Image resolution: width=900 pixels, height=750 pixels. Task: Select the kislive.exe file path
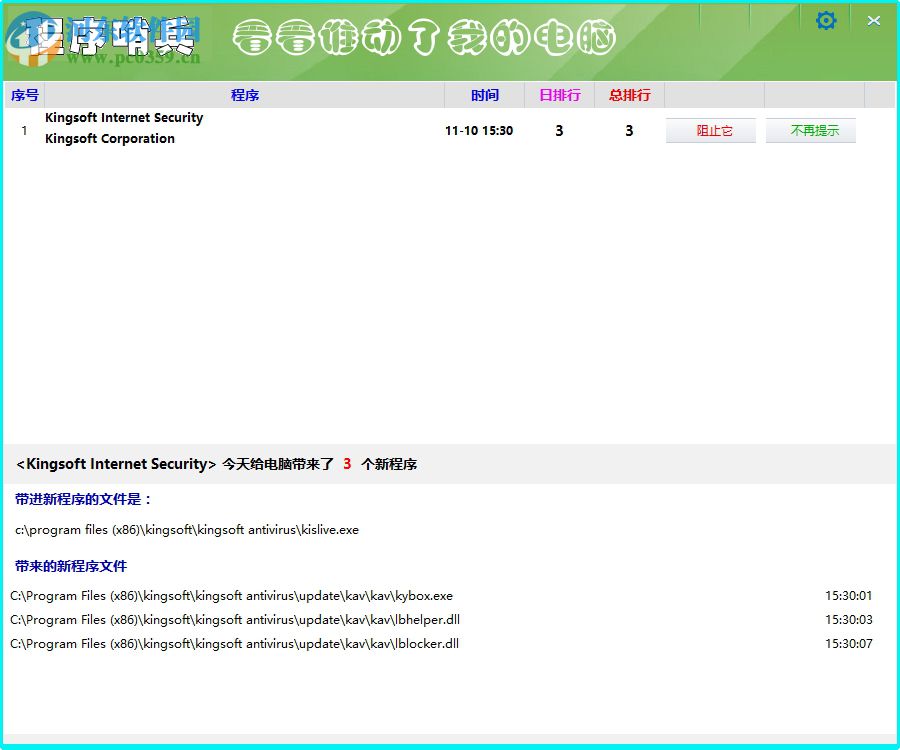(187, 530)
